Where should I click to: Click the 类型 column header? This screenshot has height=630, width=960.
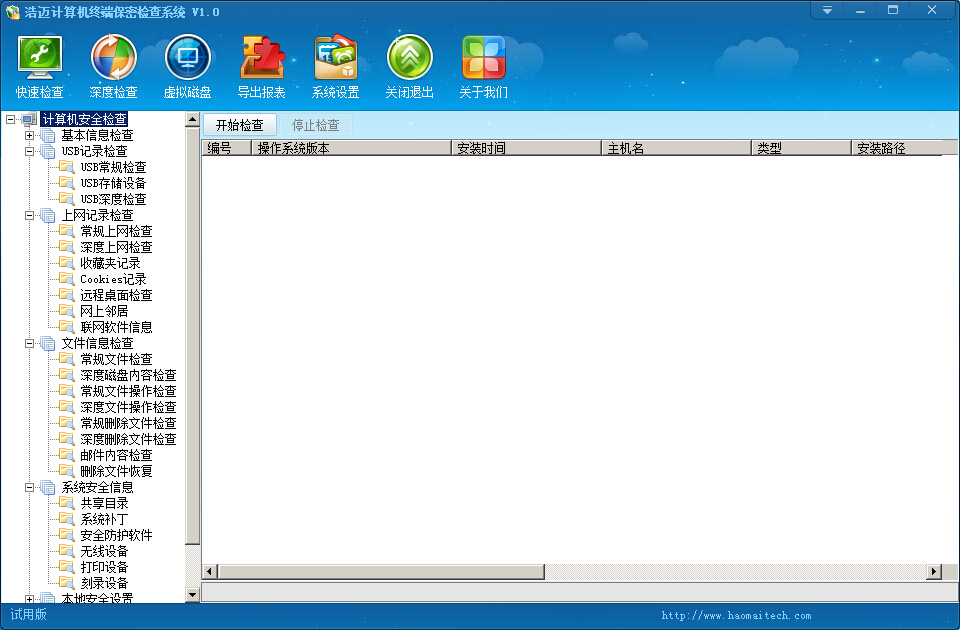click(x=801, y=148)
